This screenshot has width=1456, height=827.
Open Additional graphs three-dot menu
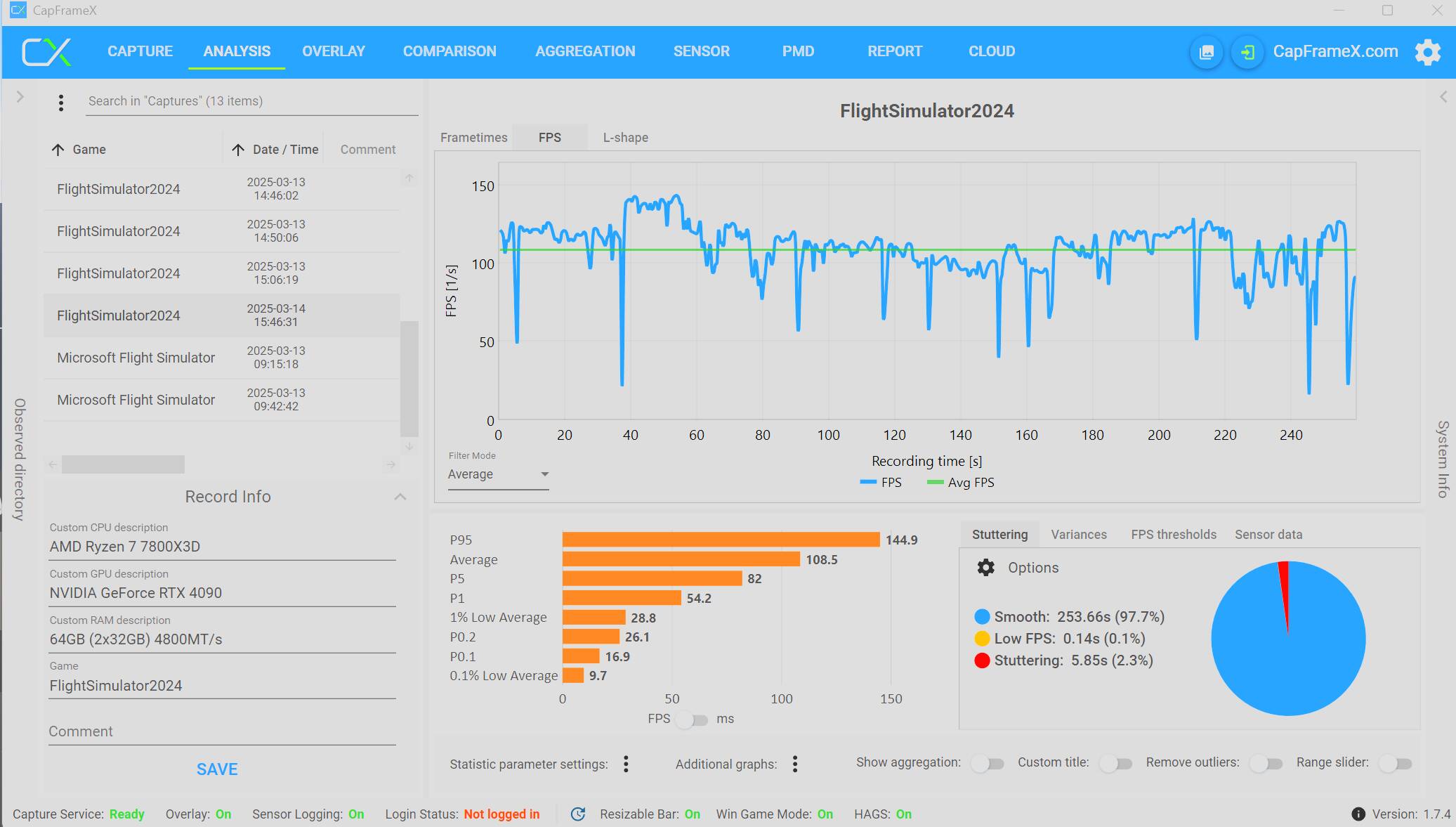point(795,764)
